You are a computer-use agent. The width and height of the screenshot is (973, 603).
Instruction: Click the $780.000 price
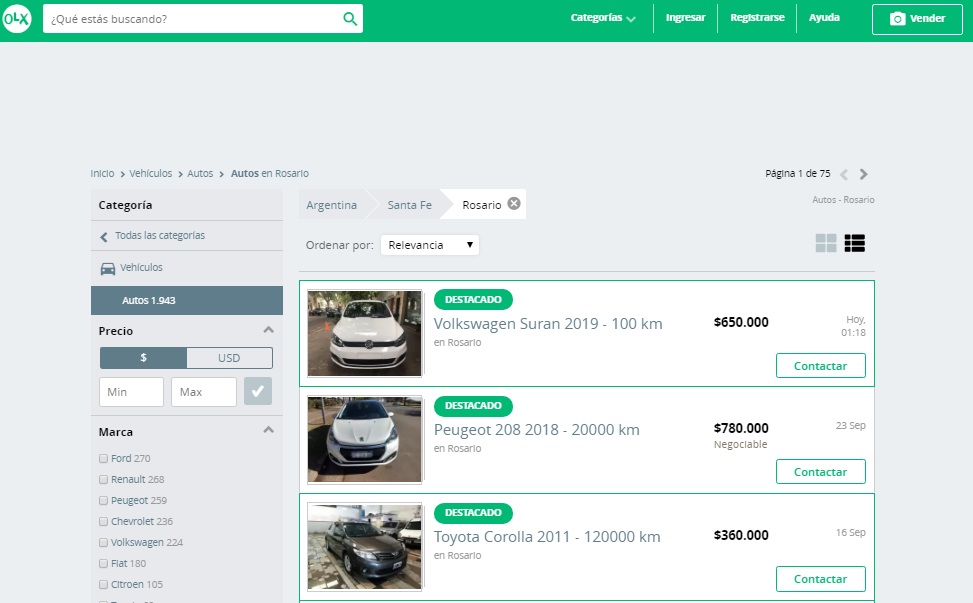(741, 428)
